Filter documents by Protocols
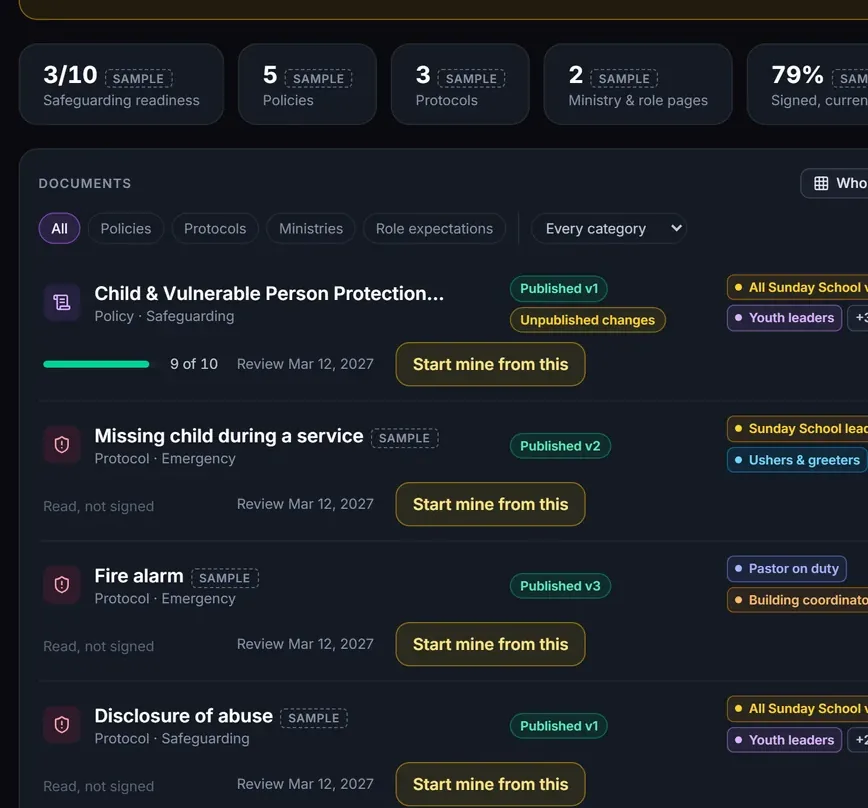 tap(215, 229)
